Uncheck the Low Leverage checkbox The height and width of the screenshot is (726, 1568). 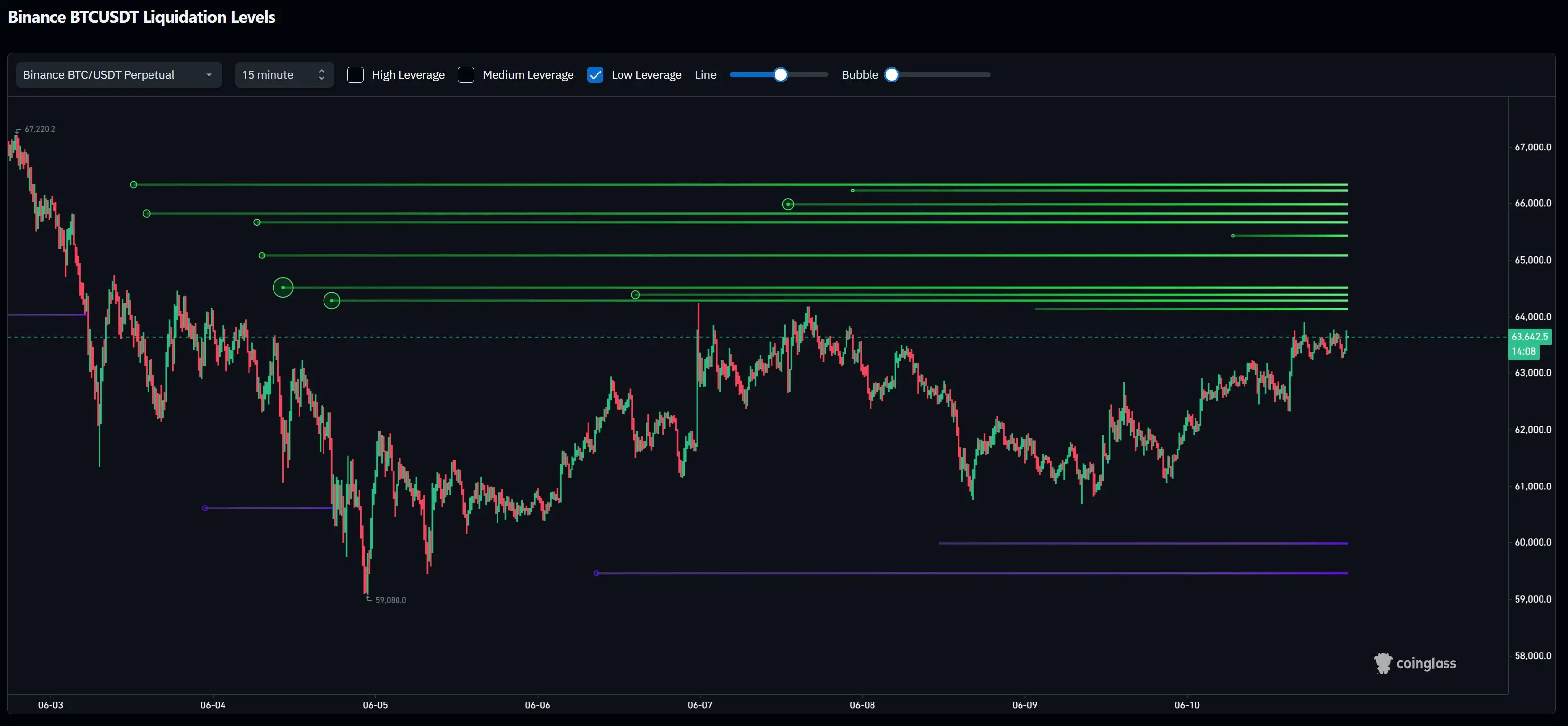coord(595,75)
